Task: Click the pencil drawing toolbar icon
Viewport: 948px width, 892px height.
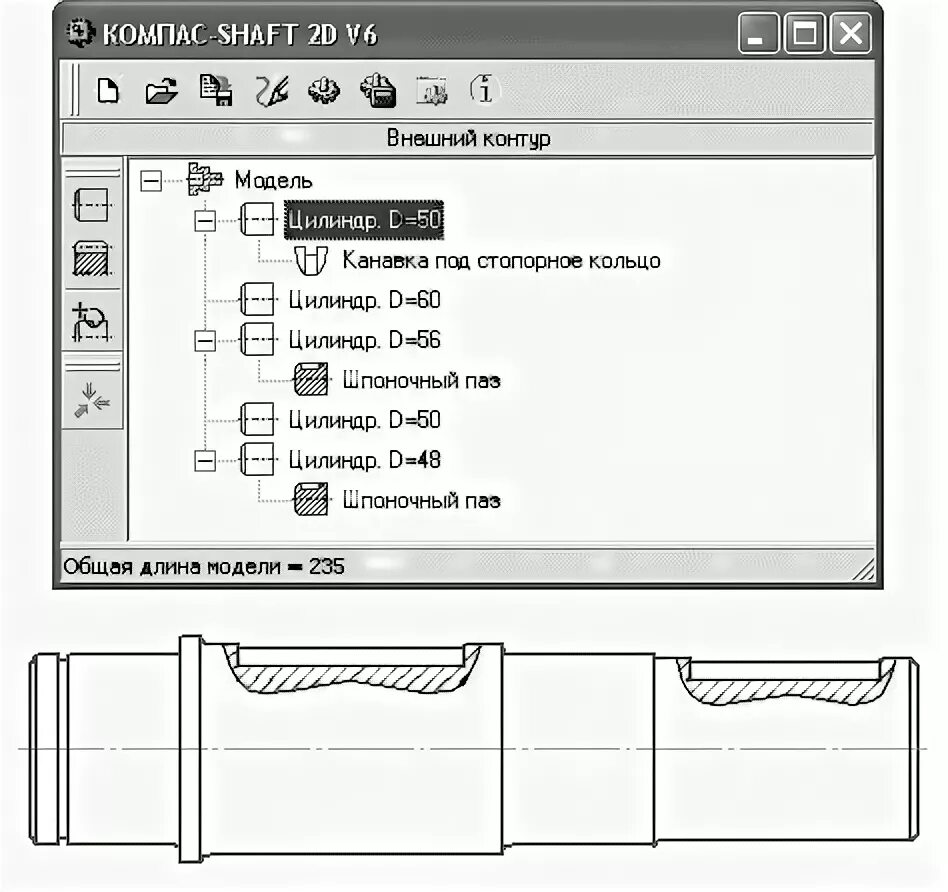Action: pyautogui.click(x=271, y=91)
